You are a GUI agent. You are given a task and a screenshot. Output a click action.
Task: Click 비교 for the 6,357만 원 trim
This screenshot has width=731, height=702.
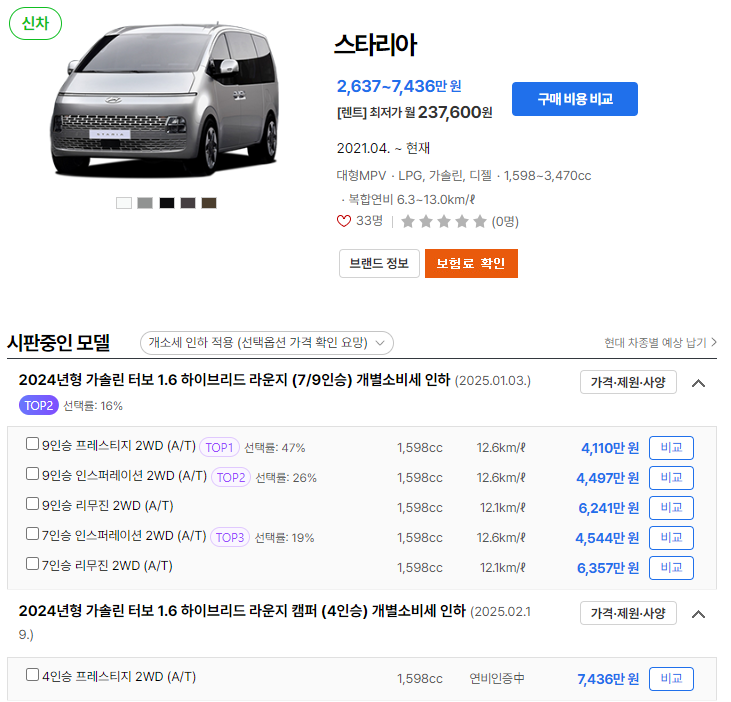[x=671, y=568]
